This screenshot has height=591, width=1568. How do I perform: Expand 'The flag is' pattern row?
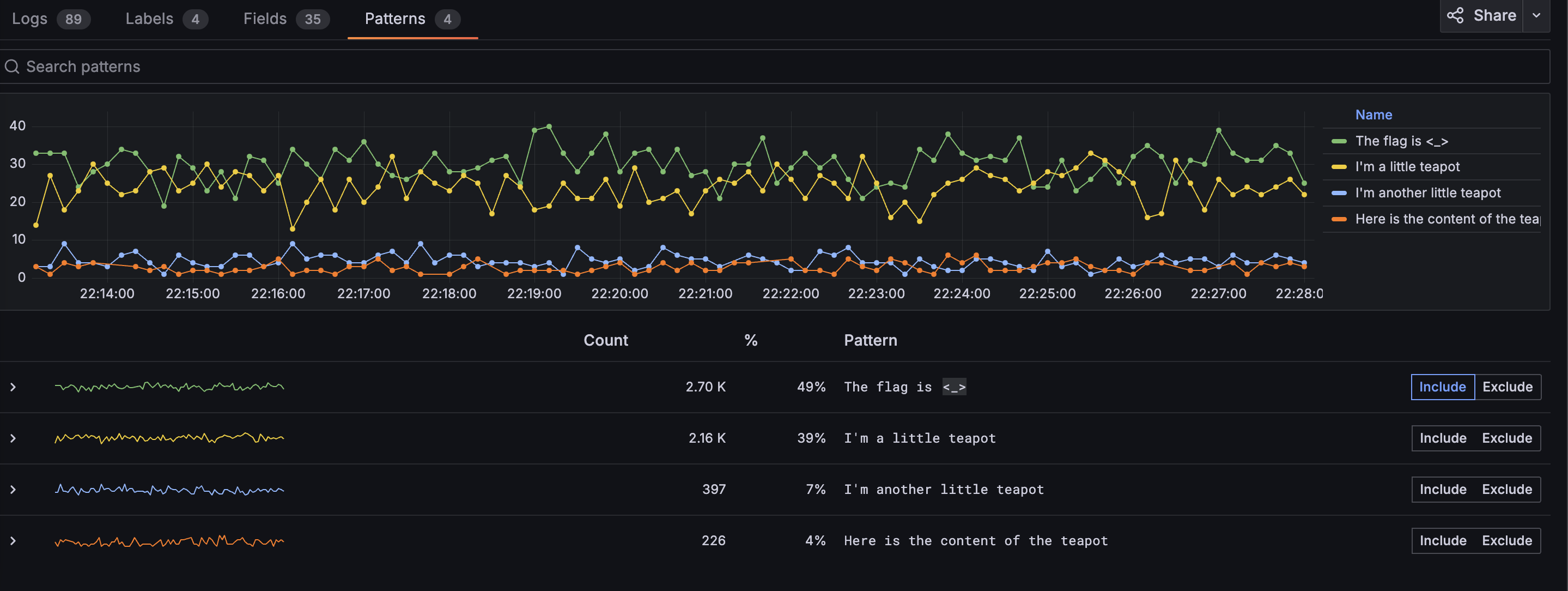pyautogui.click(x=13, y=387)
